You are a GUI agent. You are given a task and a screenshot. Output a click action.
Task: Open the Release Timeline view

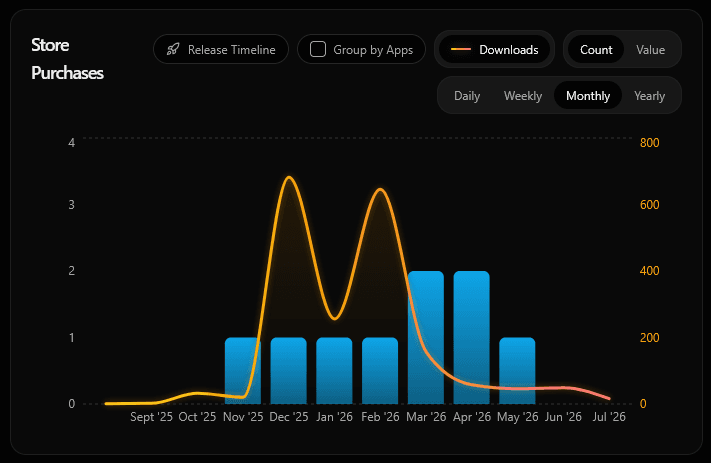tap(221, 49)
